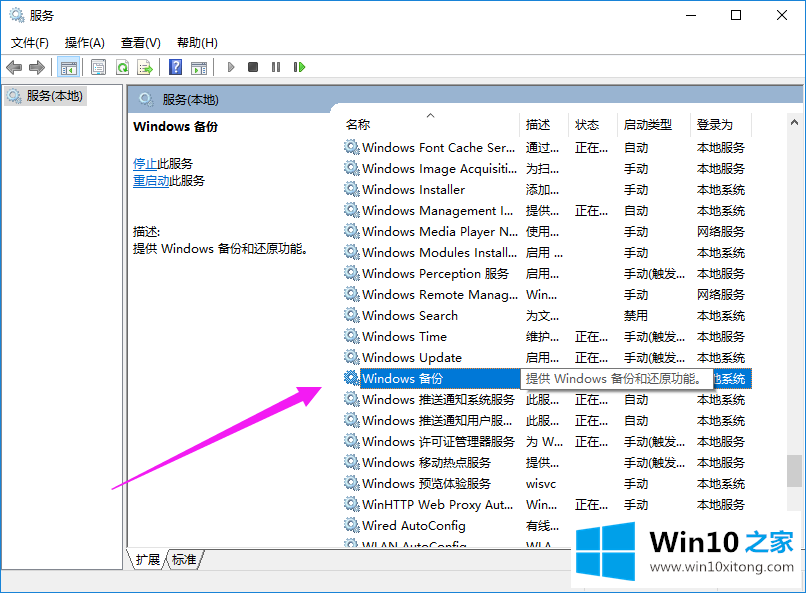The height and width of the screenshot is (593, 806).
Task: Click the gear icon of Windows Search
Action: pyautogui.click(x=352, y=315)
